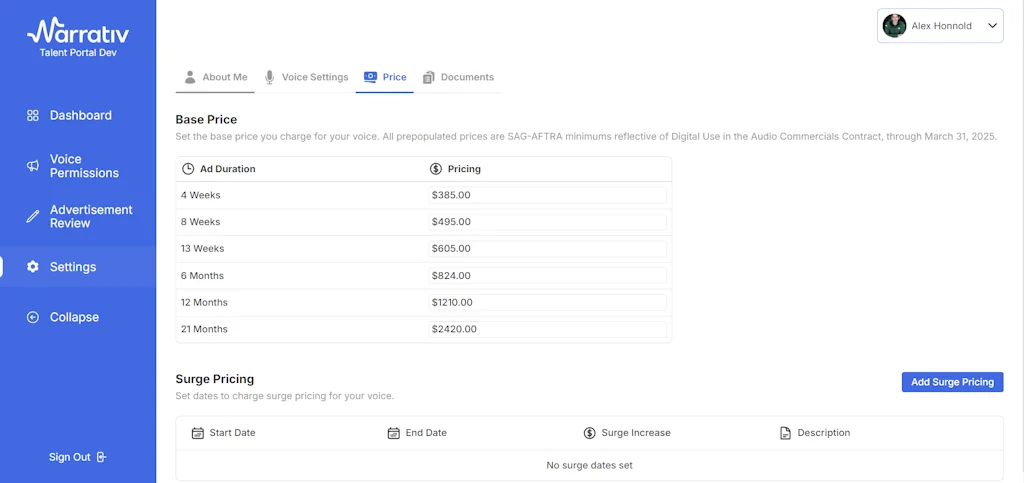Go to Advertisement Review page
This screenshot has width=1024, height=483.
click(x=78, y=217)
